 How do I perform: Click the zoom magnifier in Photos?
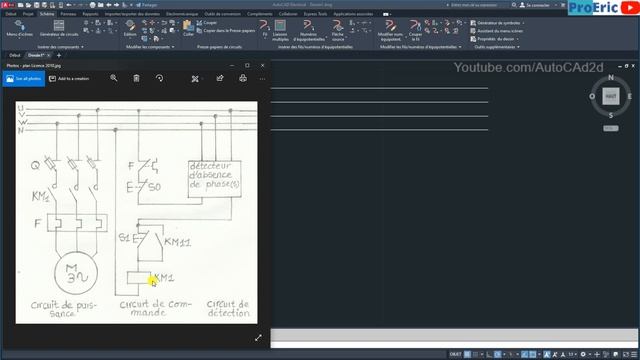pos(114,78)
